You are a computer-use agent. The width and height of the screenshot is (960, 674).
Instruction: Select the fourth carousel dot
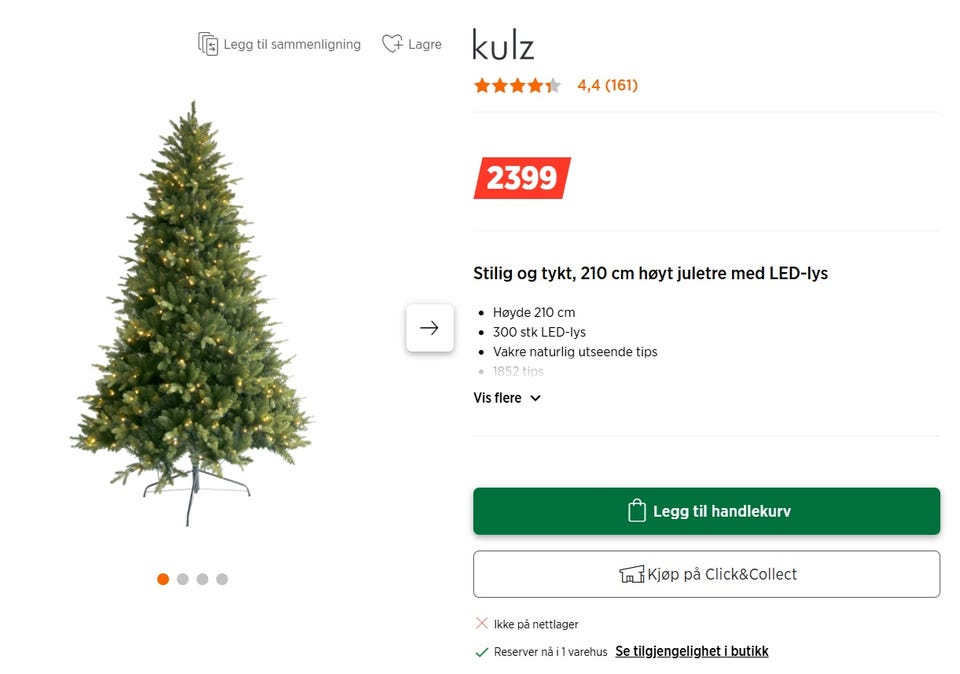(222, 579)
